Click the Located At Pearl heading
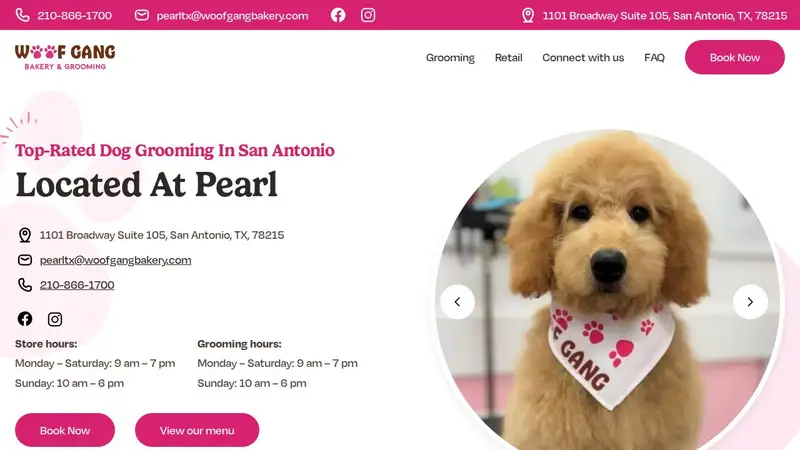 point(146,184)
